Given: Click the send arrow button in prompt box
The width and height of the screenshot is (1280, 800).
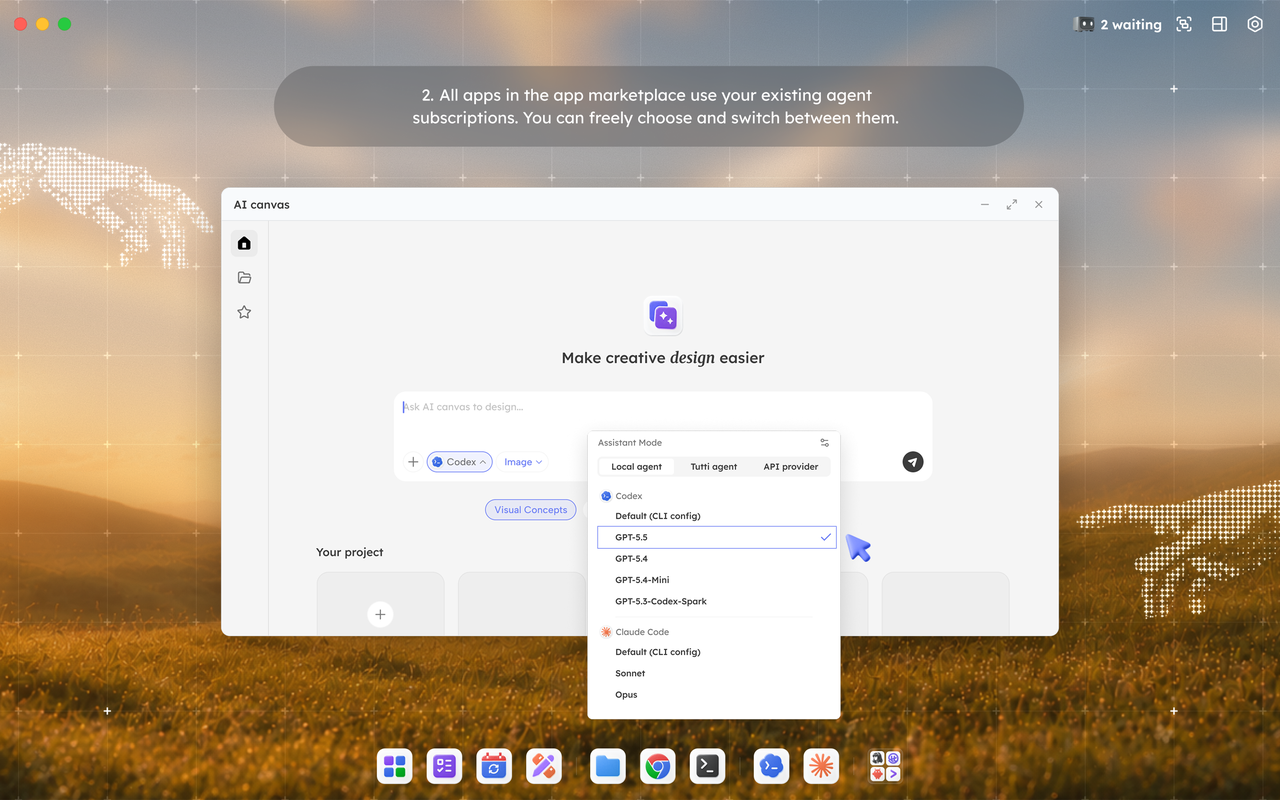Looking at the screenshot, I should click(913, 461).
